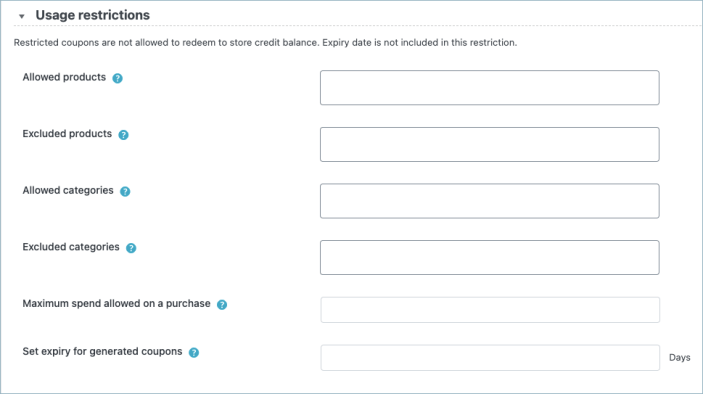
Task: Show help icon beside Excluded categories
Action: [131, 248]
